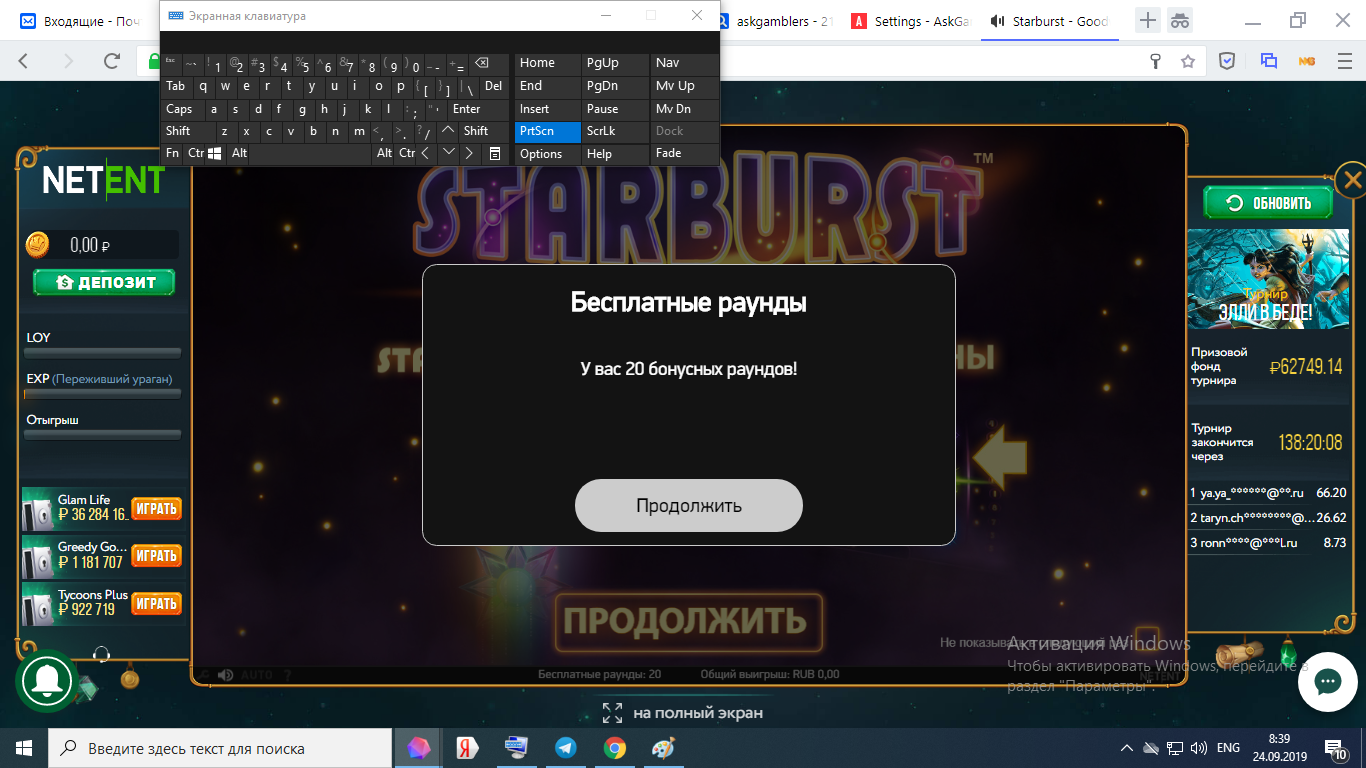Screen dimensions: 1366x768
Task: Play the Tycoons Plus jackpot game
Action: pyautogui.click(x=156, y=603)
